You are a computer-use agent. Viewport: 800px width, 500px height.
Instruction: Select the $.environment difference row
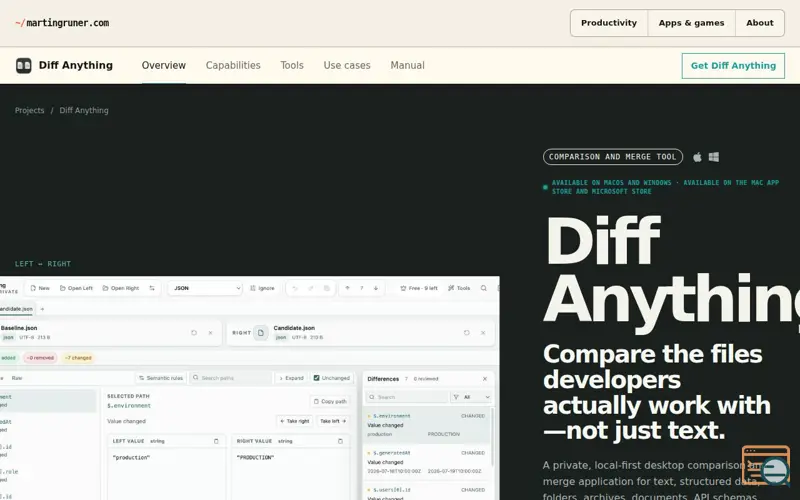(427, 425)
